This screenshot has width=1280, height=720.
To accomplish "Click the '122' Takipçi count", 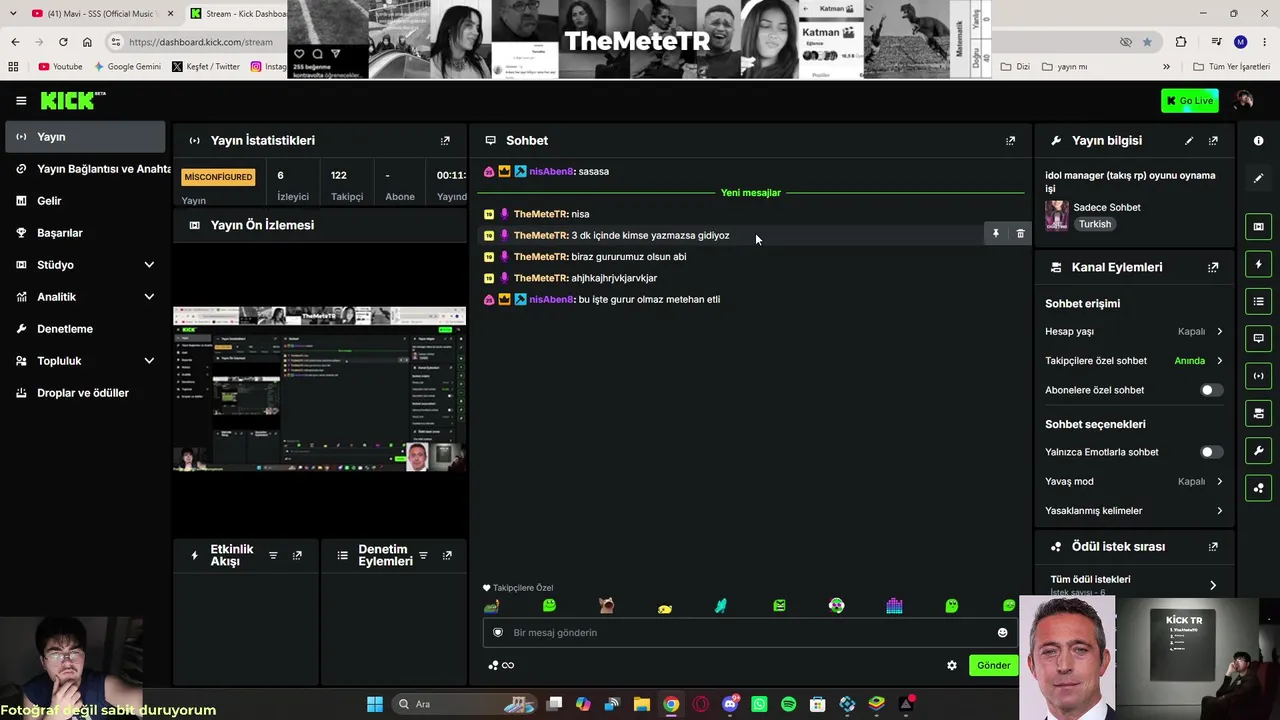I will pos(339,175).
